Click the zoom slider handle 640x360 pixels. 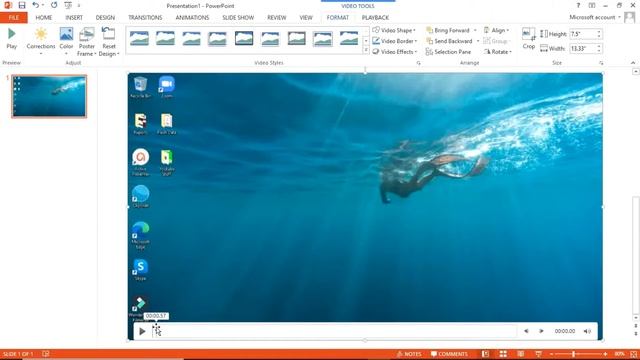point(573,354)
